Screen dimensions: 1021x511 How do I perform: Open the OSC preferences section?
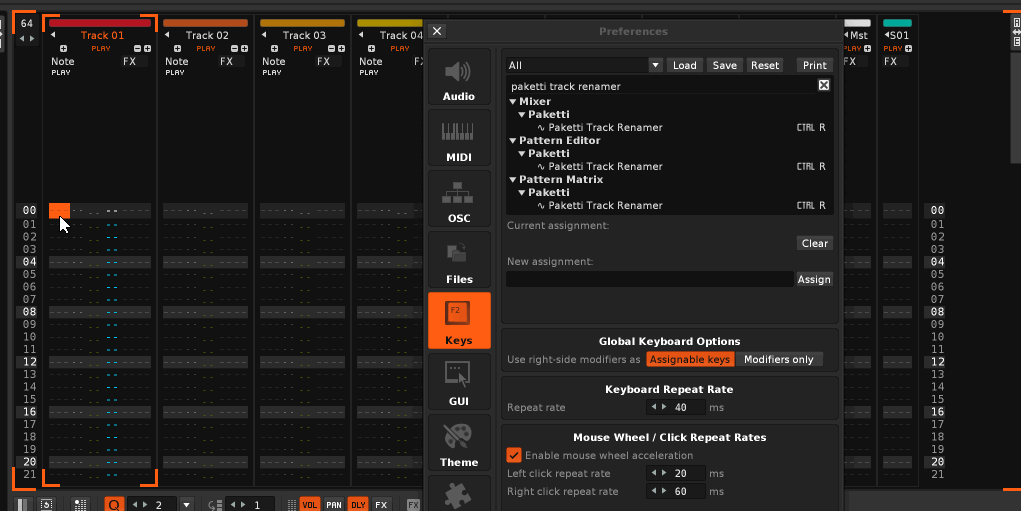pyautogui.click(x=459, y=199)
